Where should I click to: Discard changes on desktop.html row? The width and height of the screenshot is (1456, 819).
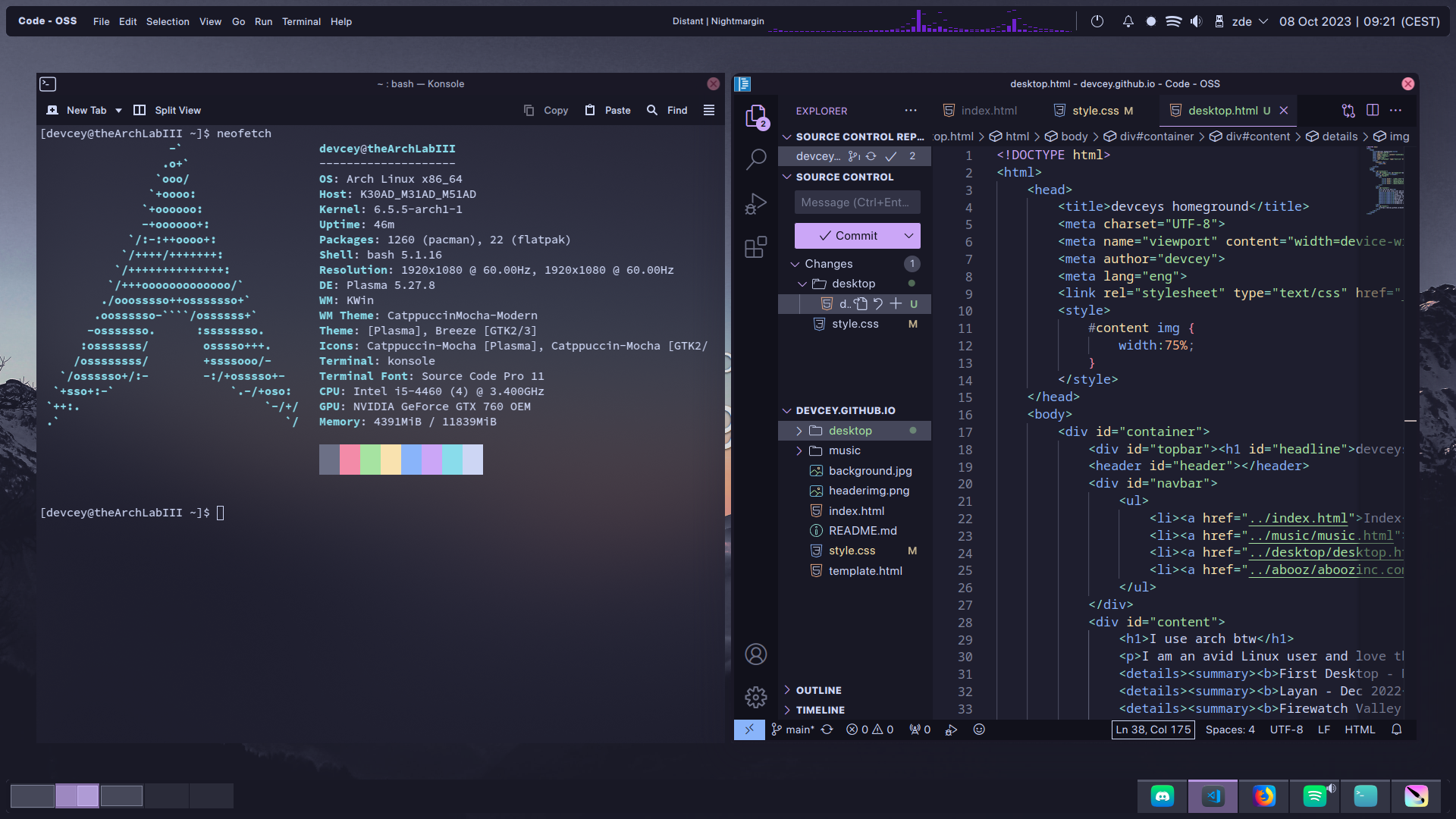click(878, 304)
